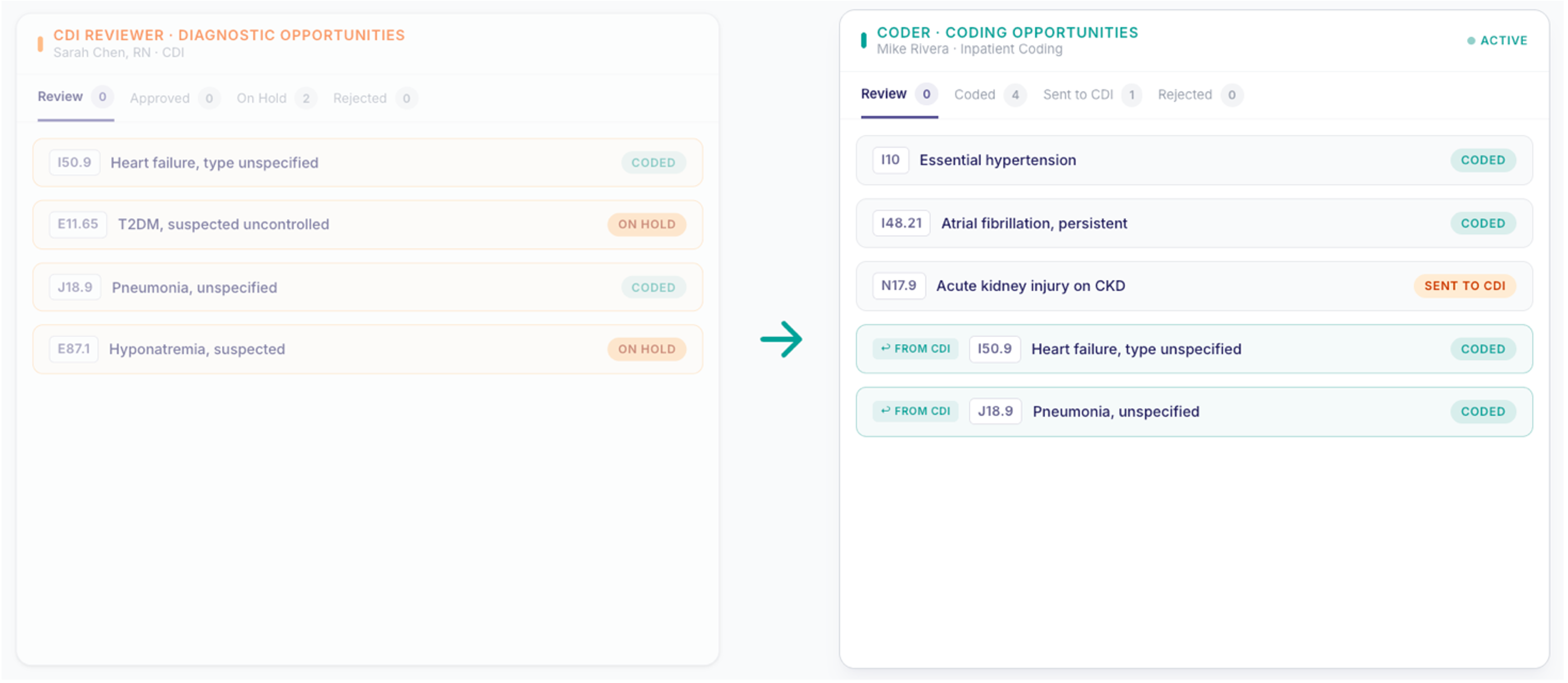
Task: Click the E87.1 code chip
Action: point(74,349)
